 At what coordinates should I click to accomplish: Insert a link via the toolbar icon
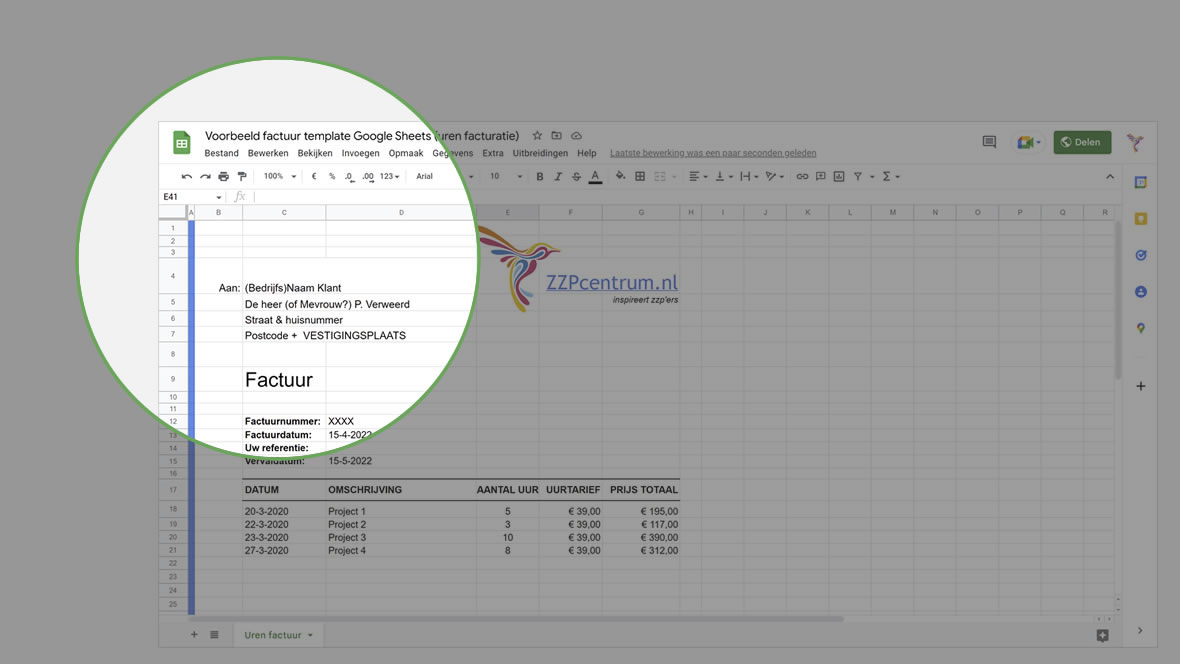click(802, 176)
